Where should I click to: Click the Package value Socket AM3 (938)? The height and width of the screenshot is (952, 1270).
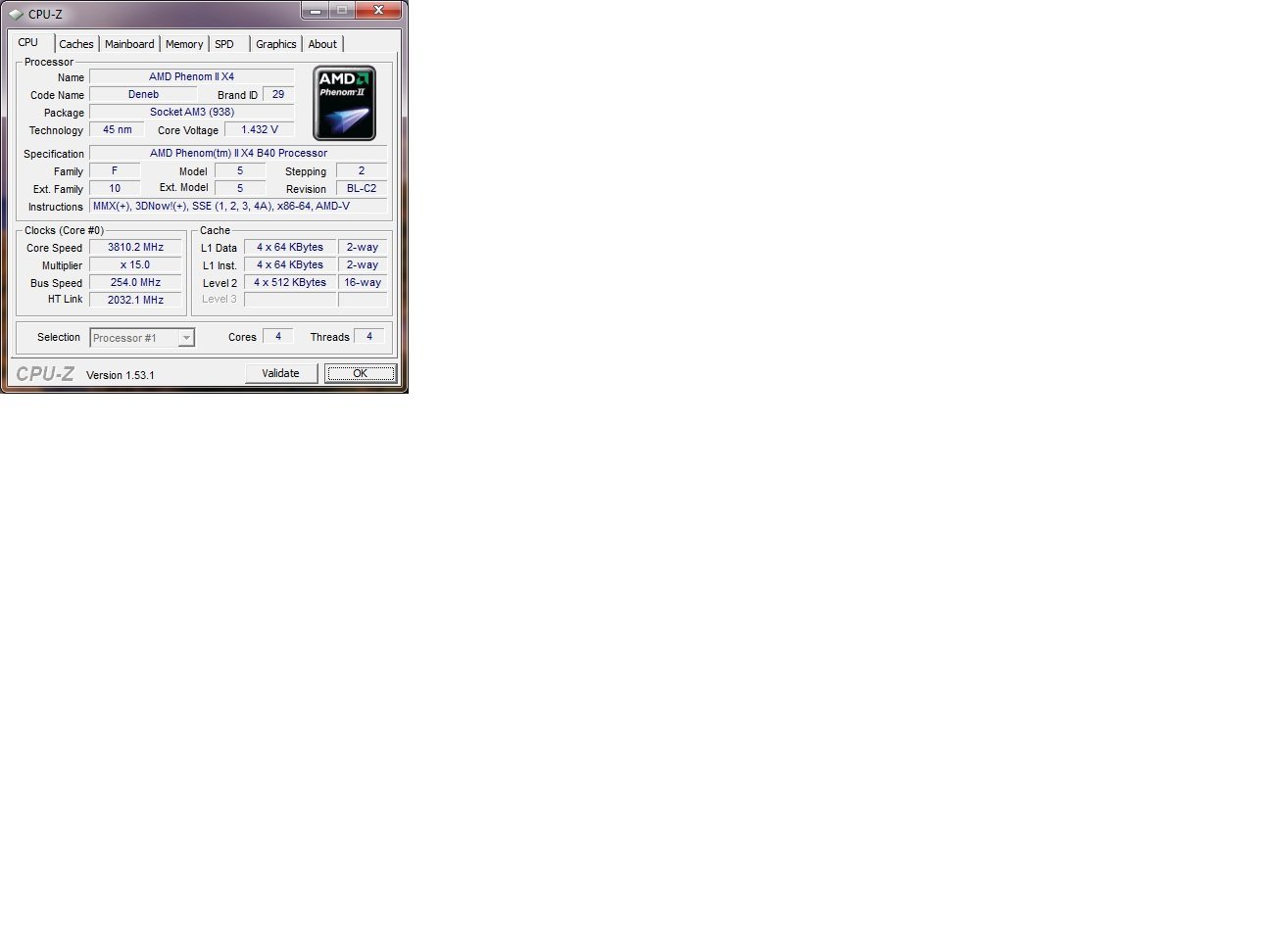(192, 113)
